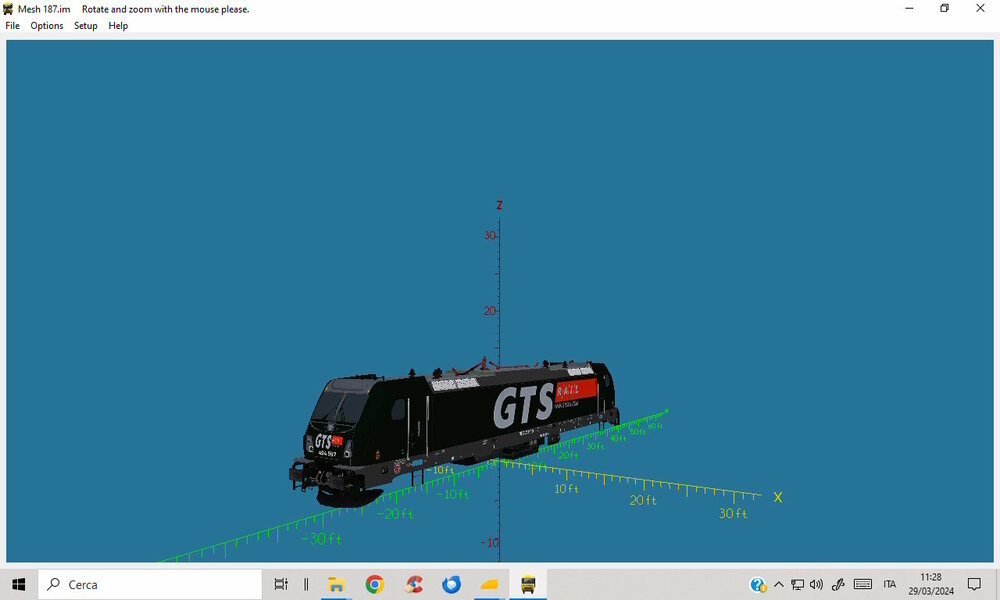Open the notification center

974,584
